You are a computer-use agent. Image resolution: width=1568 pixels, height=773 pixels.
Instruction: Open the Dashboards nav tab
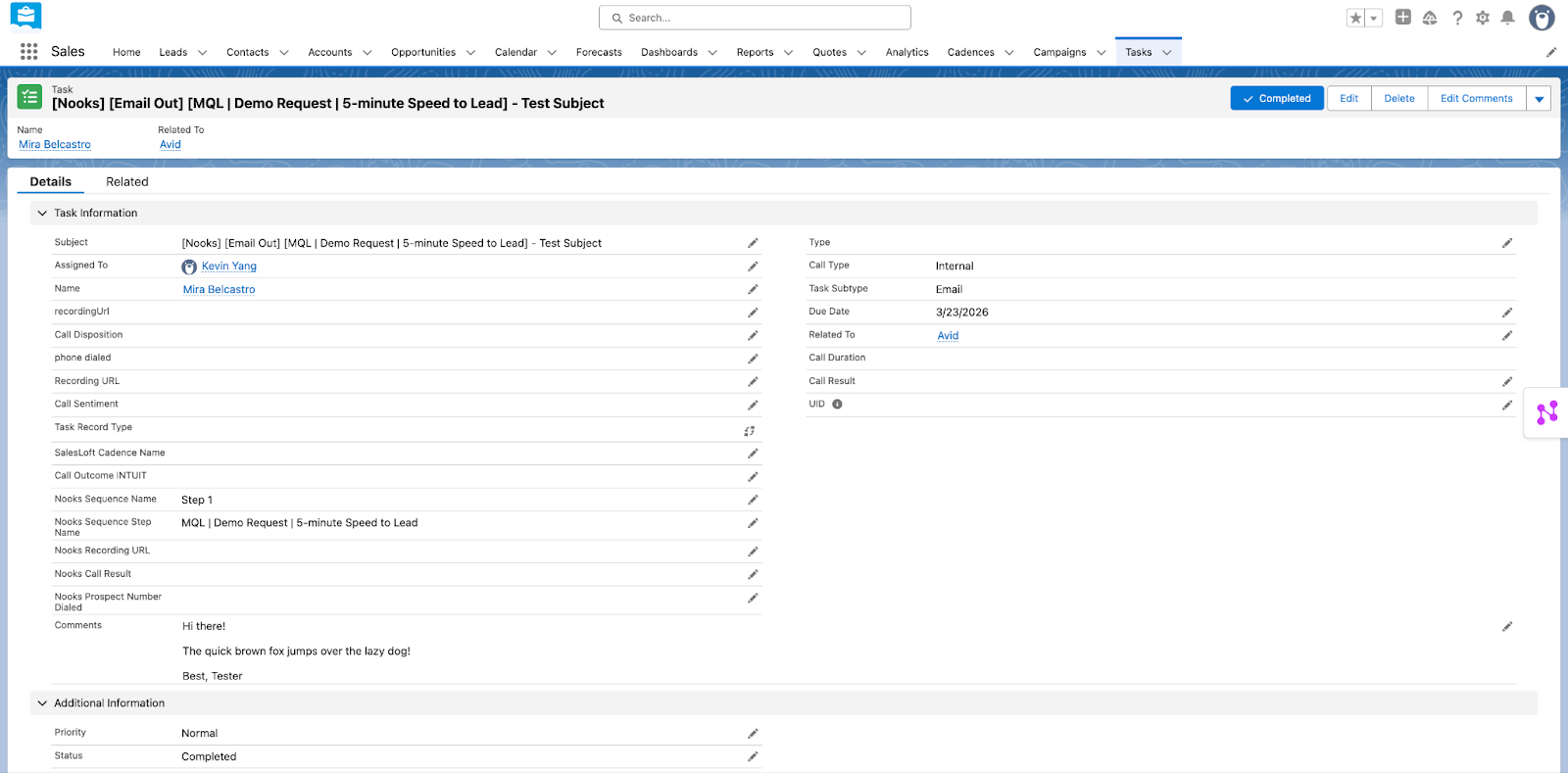pyautogui.click(x=669, y=53)
